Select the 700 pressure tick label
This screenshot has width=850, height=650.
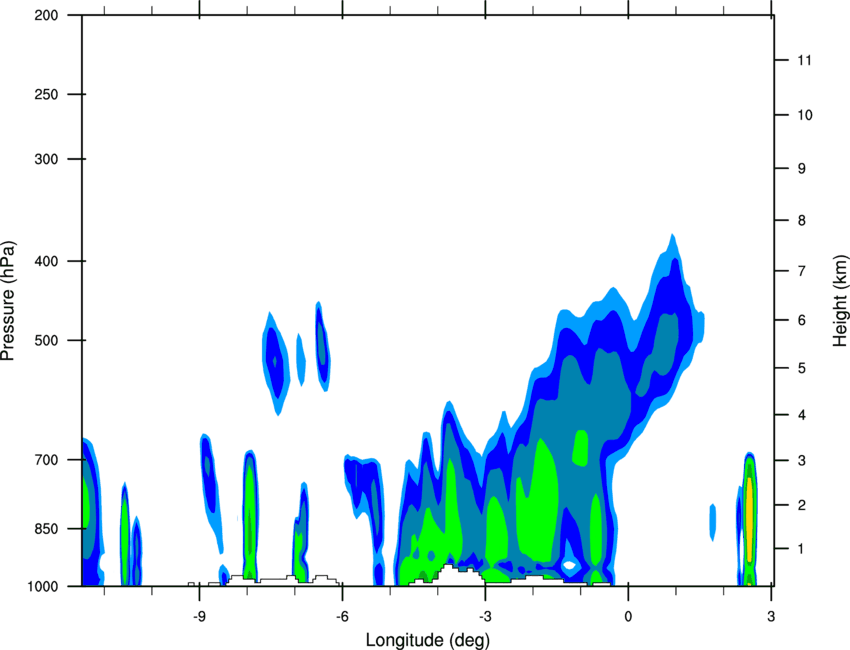pos(46,460)
